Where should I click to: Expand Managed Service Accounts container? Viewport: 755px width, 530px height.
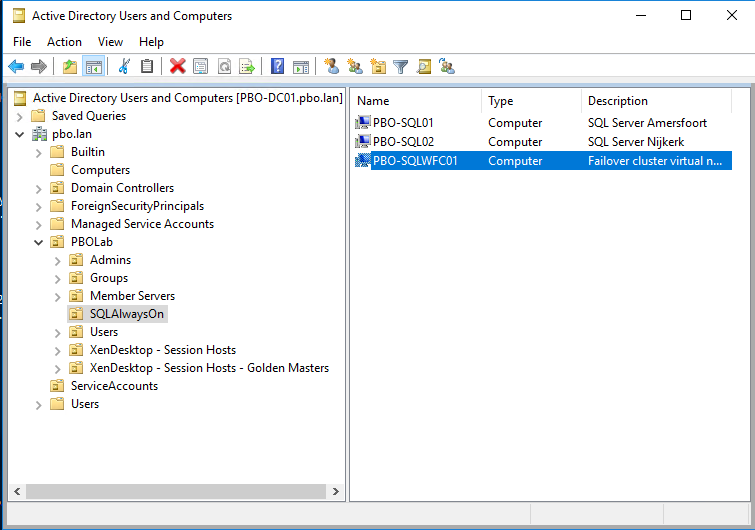tap(39, 225)
